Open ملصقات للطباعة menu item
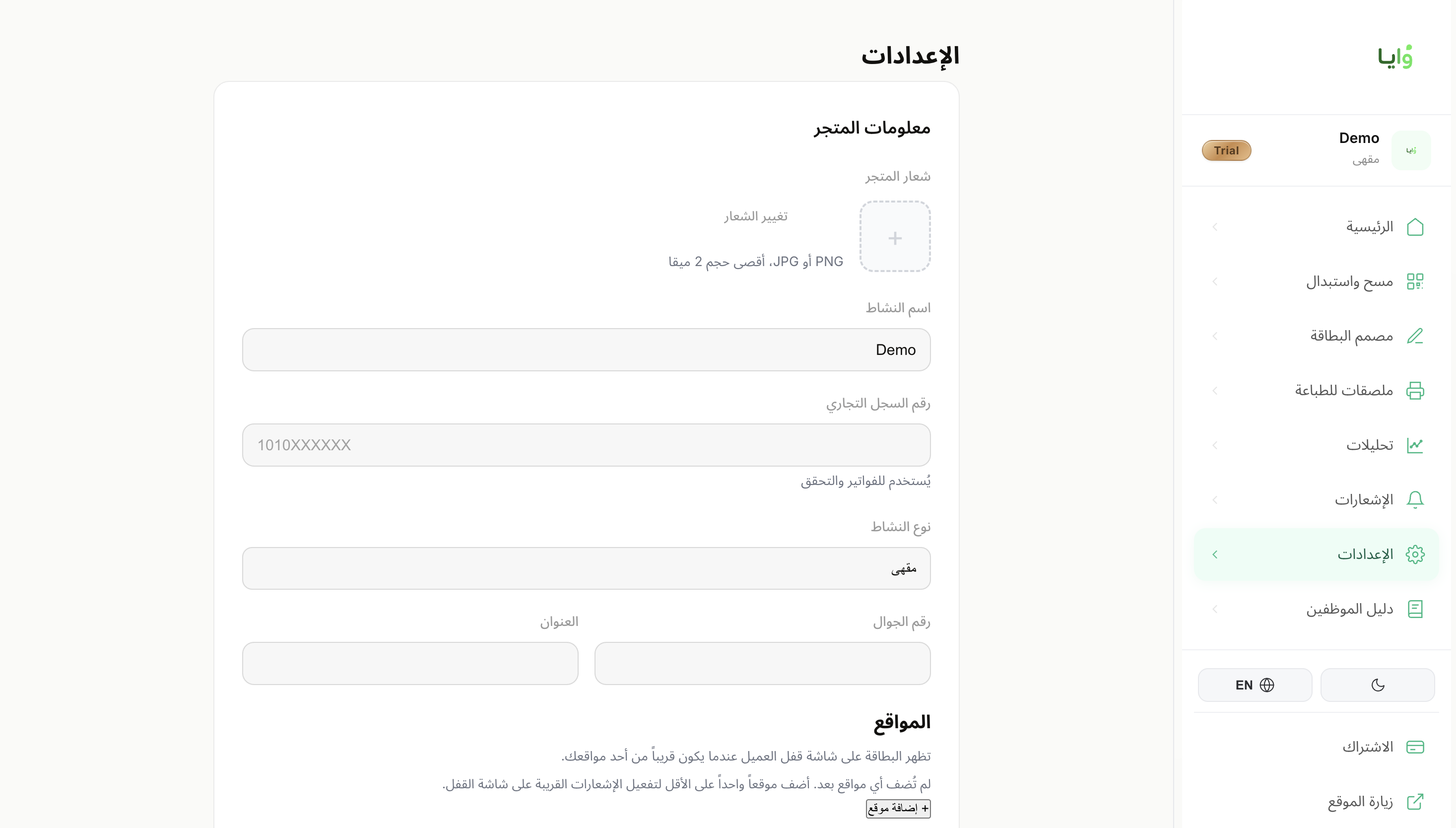Screen dimensions: 1456x828 pos(1317,391)
